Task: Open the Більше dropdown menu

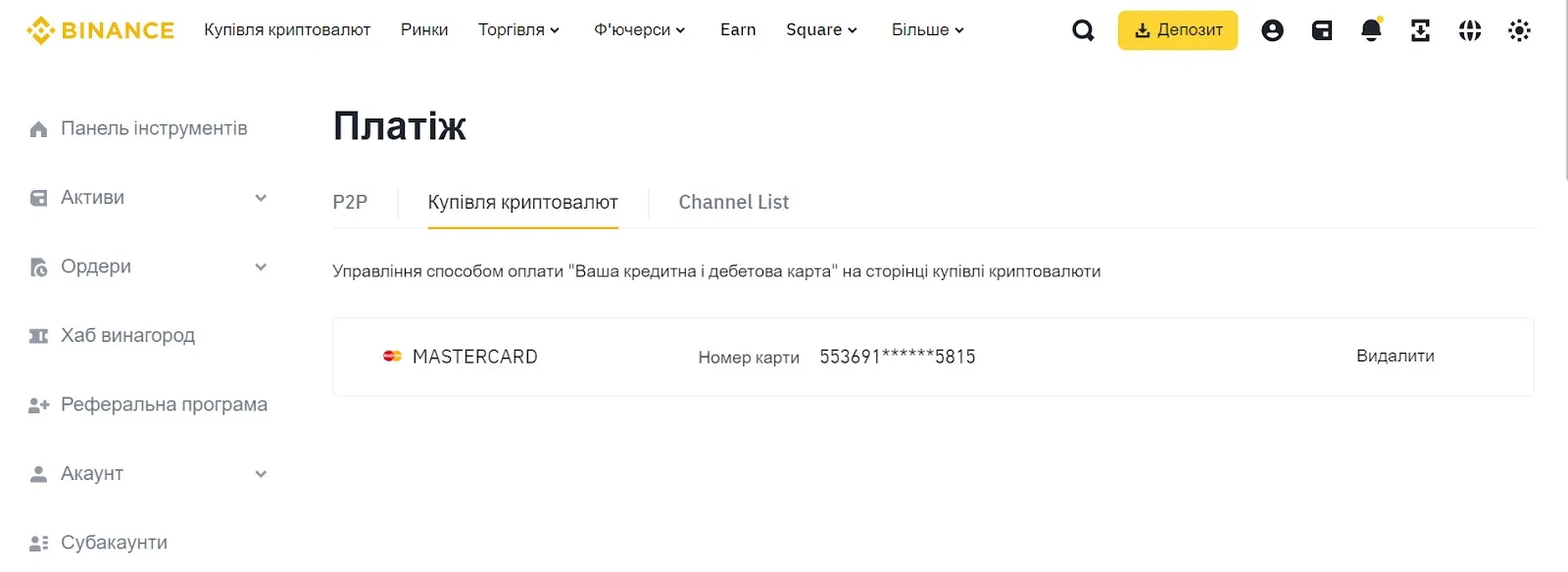Action: point(927,30)
